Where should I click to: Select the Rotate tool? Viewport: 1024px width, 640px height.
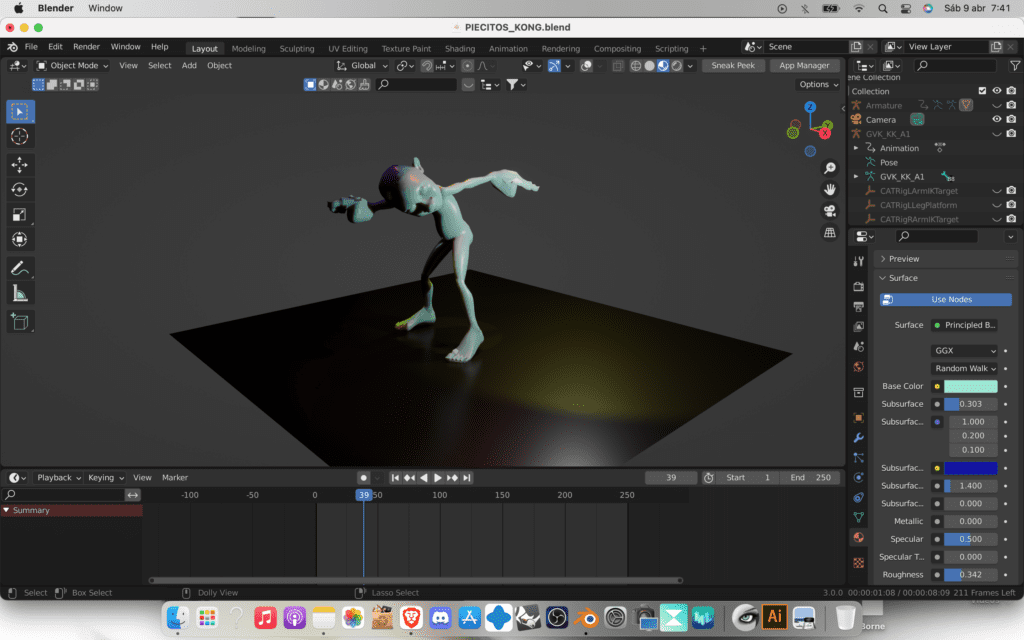point(20,190)
